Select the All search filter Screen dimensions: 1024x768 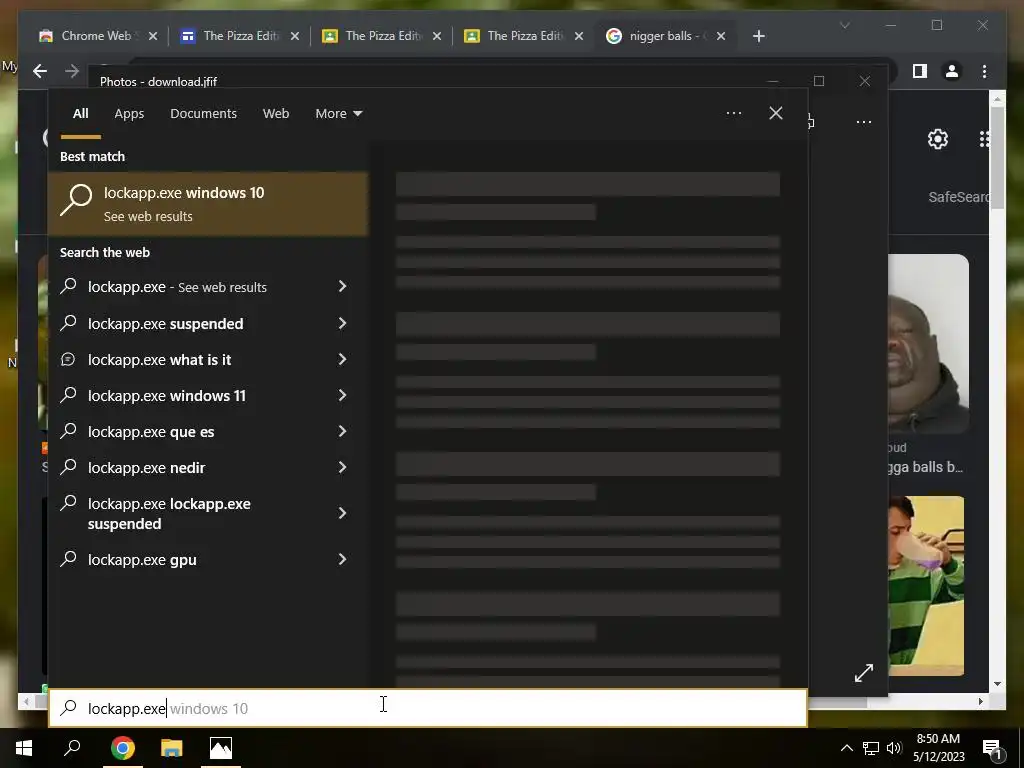click(80, 114)
